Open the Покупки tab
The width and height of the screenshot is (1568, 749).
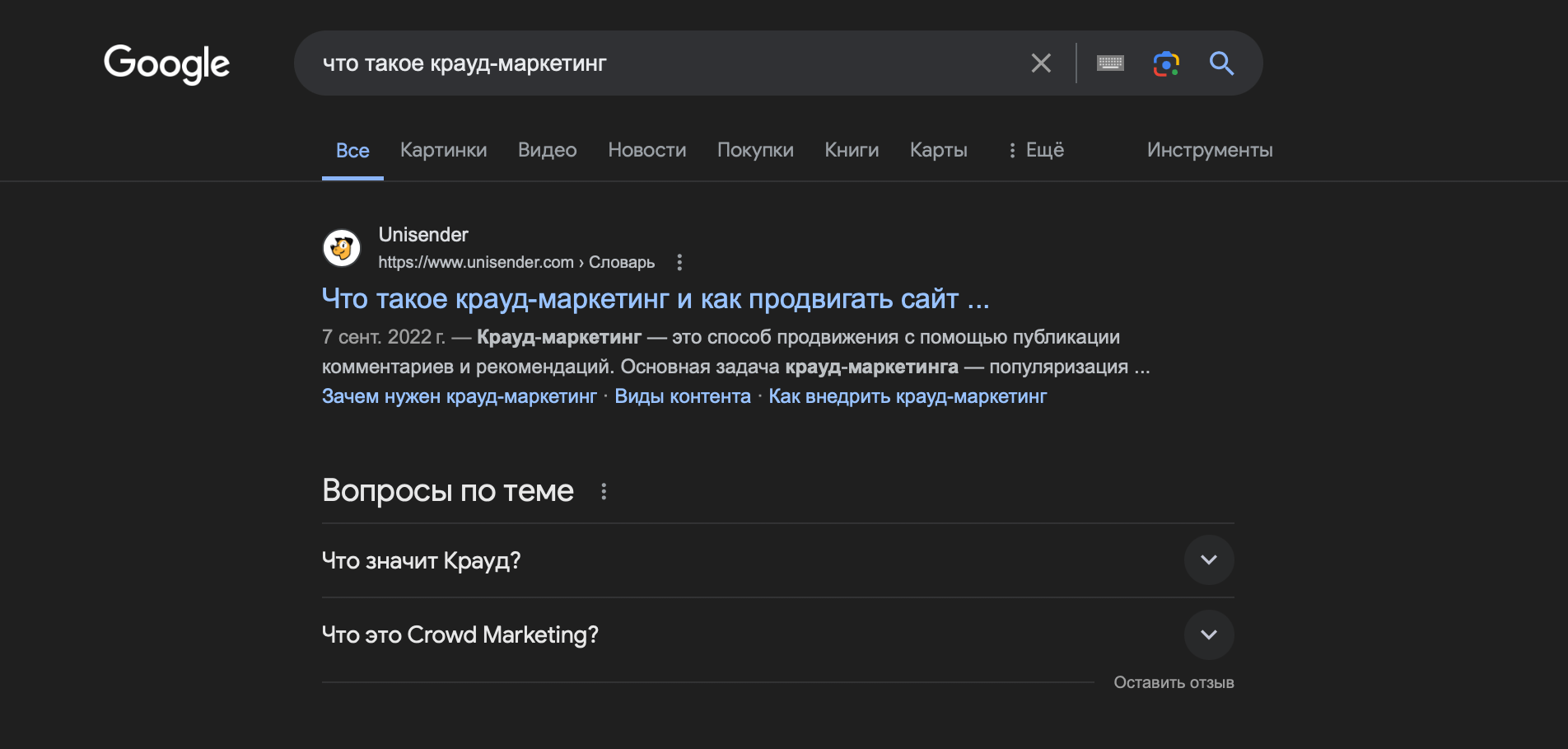pos(755,150)
